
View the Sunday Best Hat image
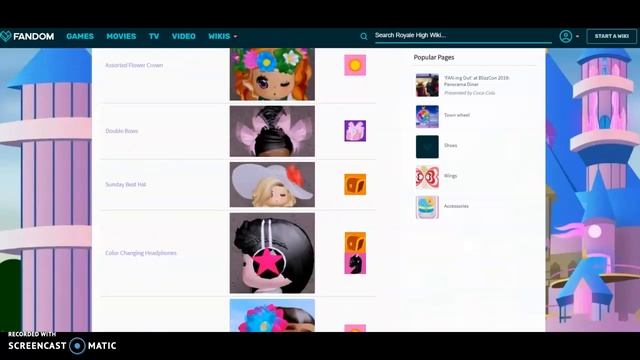point(272,184)
